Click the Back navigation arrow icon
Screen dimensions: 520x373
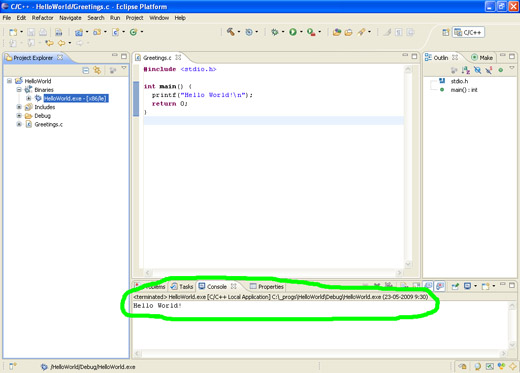tap(62, 43)
